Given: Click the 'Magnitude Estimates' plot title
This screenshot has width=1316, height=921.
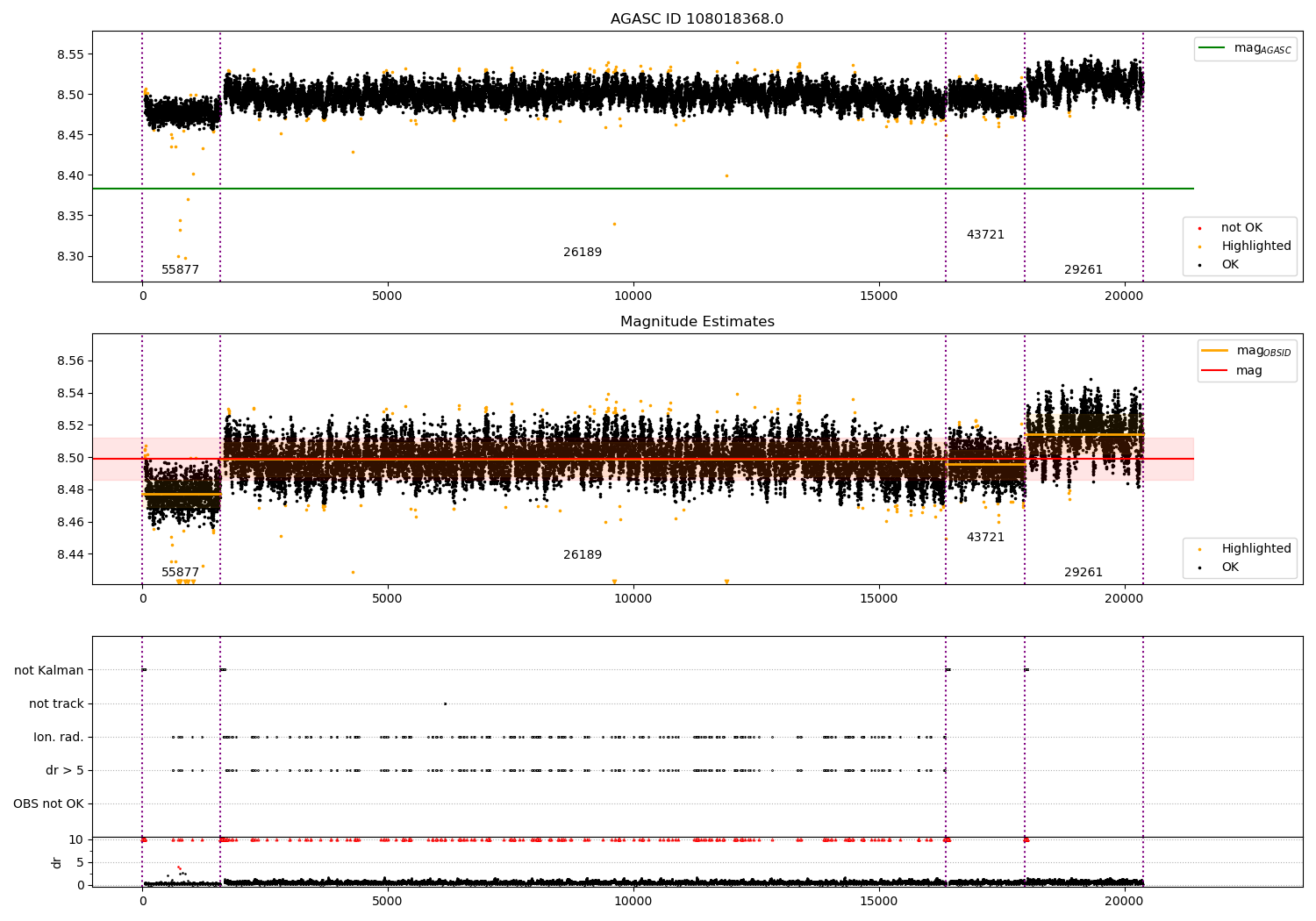Looking at the screenshot, I should (x=697, y=322).
